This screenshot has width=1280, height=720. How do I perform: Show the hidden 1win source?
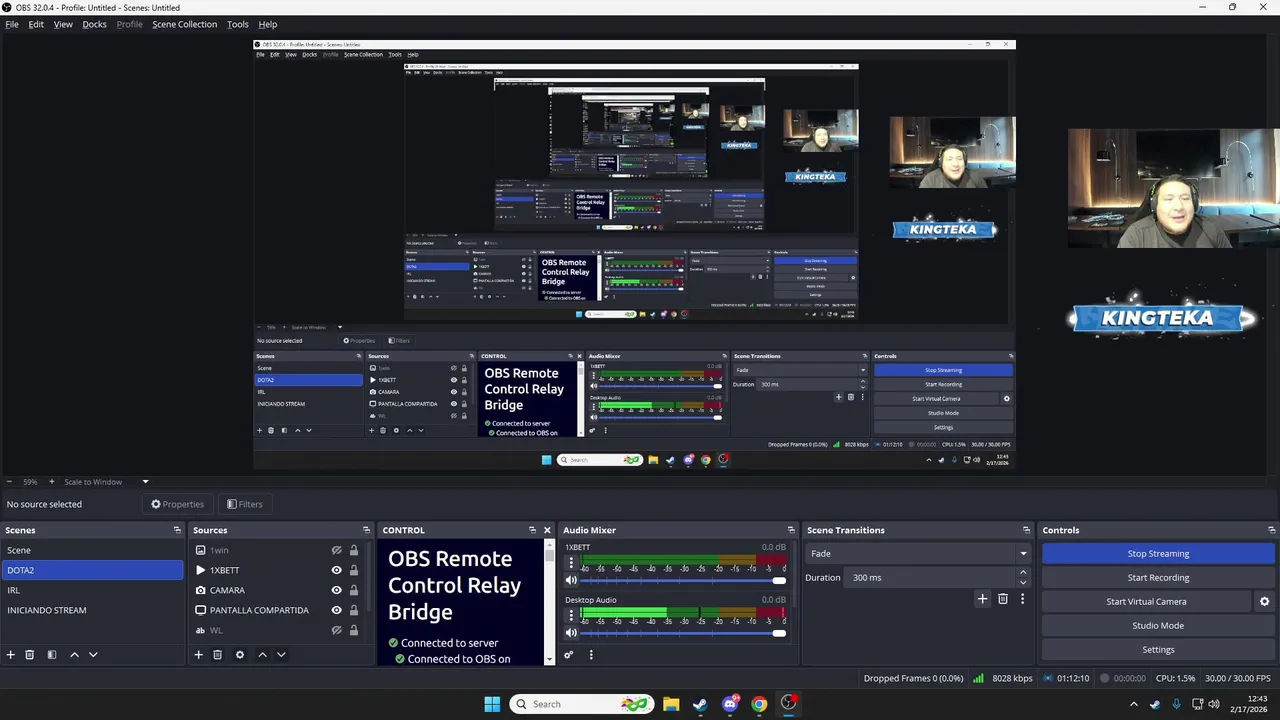[x=336, y=550]
